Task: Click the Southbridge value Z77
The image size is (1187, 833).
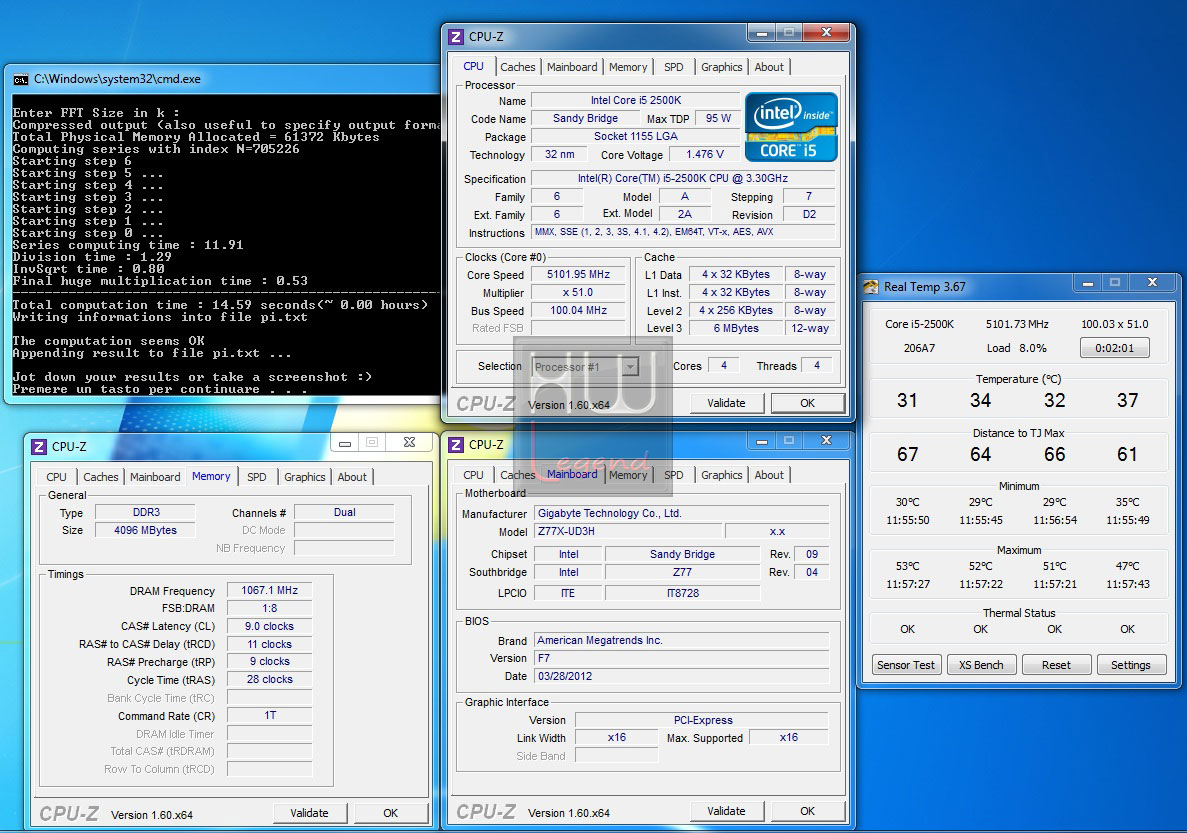Action: coord(682,572)
